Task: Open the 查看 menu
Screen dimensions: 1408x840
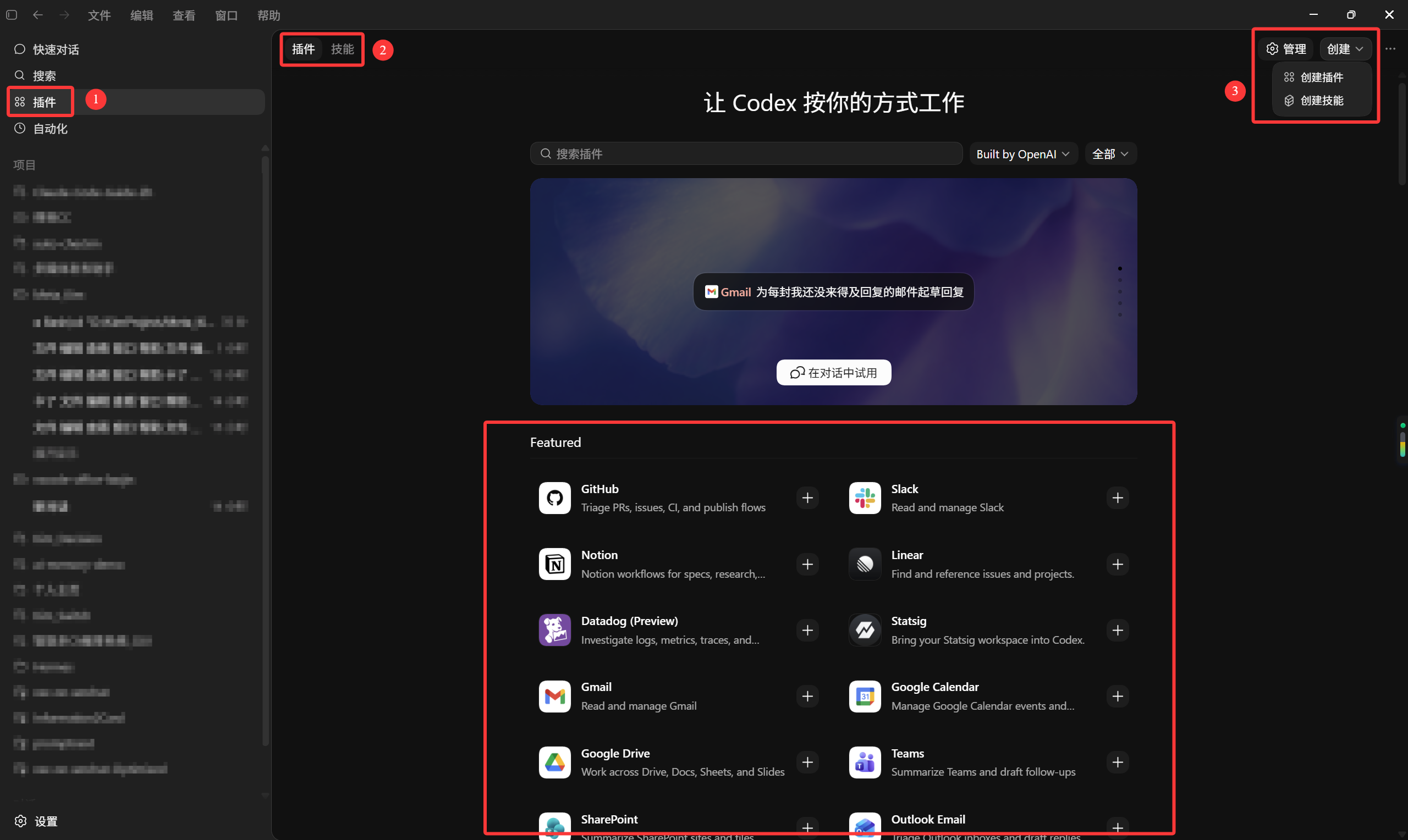Action: 184,15
